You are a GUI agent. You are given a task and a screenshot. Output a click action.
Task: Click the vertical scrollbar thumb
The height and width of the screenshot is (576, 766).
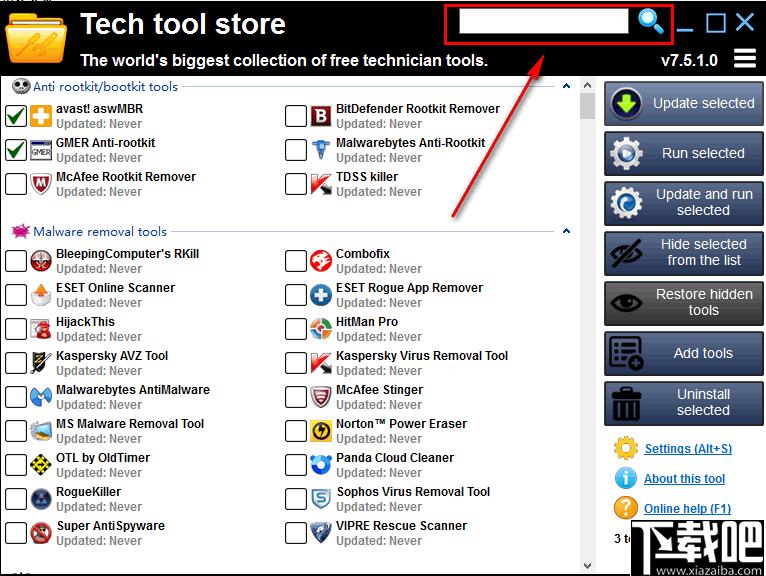[x=587, y=106]
